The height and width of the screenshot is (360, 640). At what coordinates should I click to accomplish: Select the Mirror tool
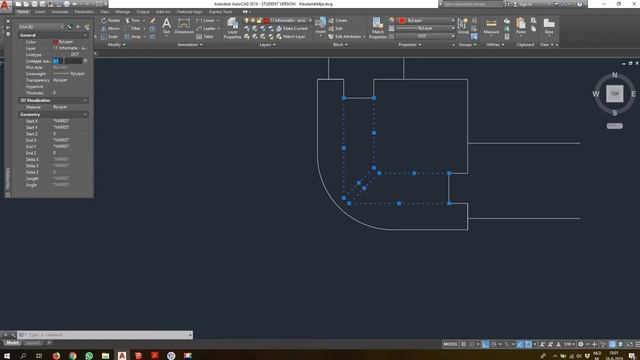click(110, 29)
